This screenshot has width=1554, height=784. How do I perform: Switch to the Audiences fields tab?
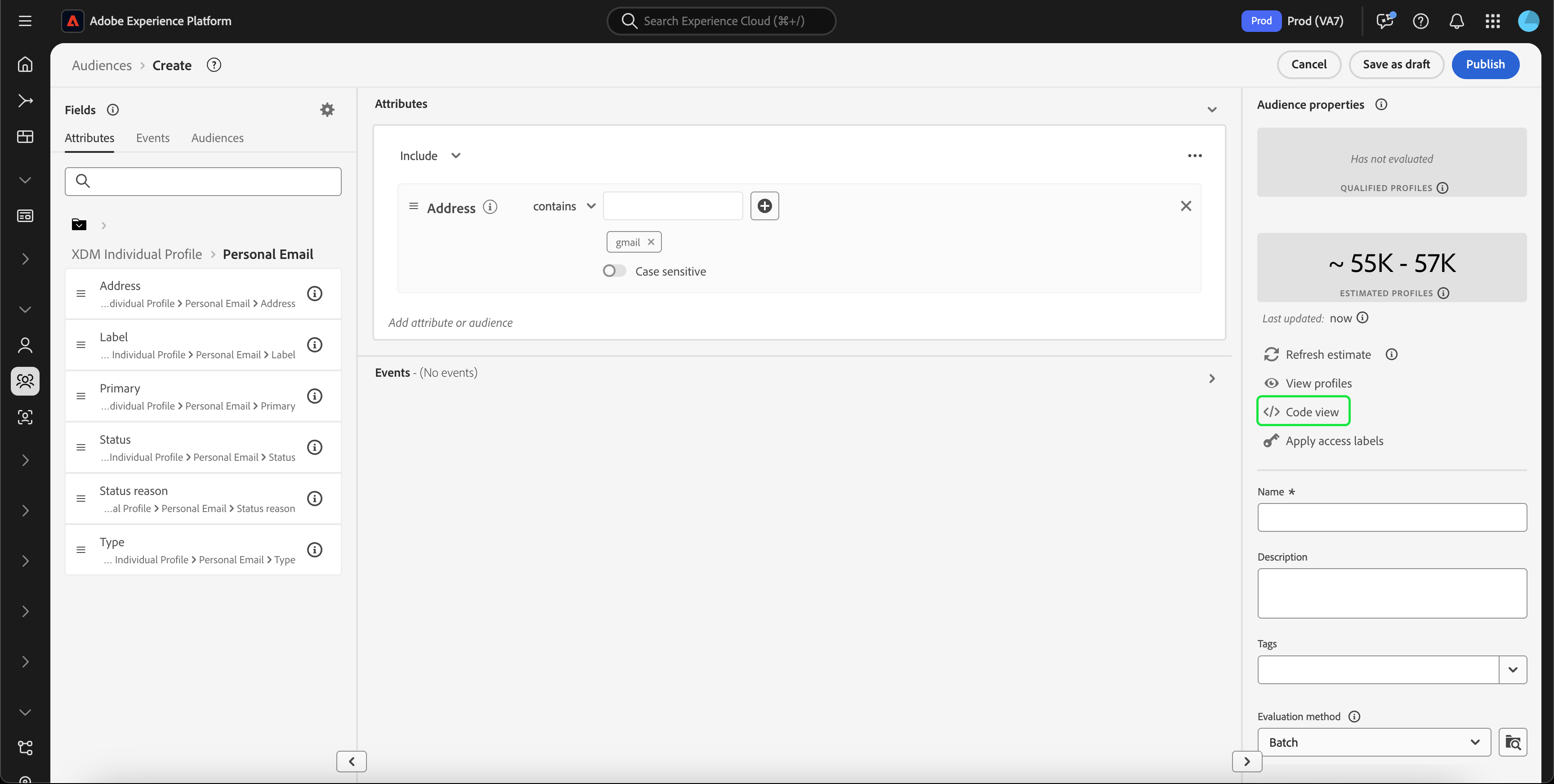217,138
